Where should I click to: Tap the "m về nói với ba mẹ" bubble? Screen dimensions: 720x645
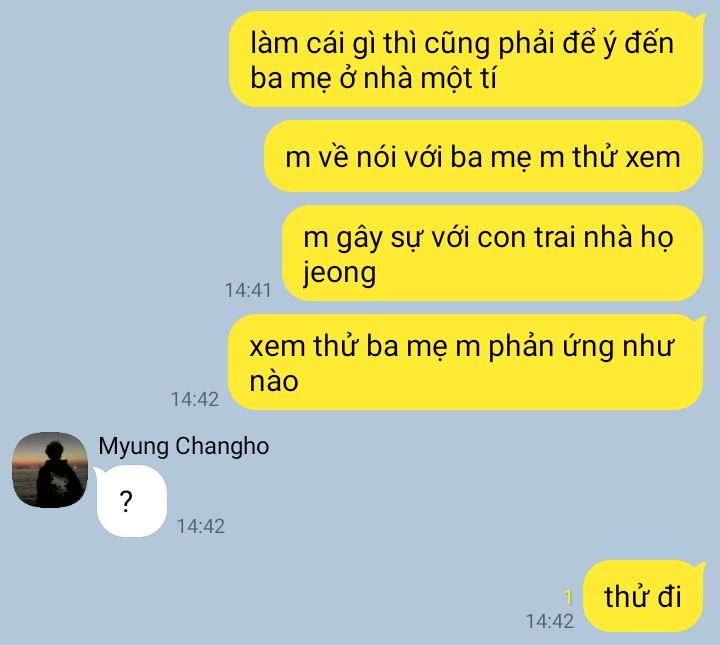(484, 156)
